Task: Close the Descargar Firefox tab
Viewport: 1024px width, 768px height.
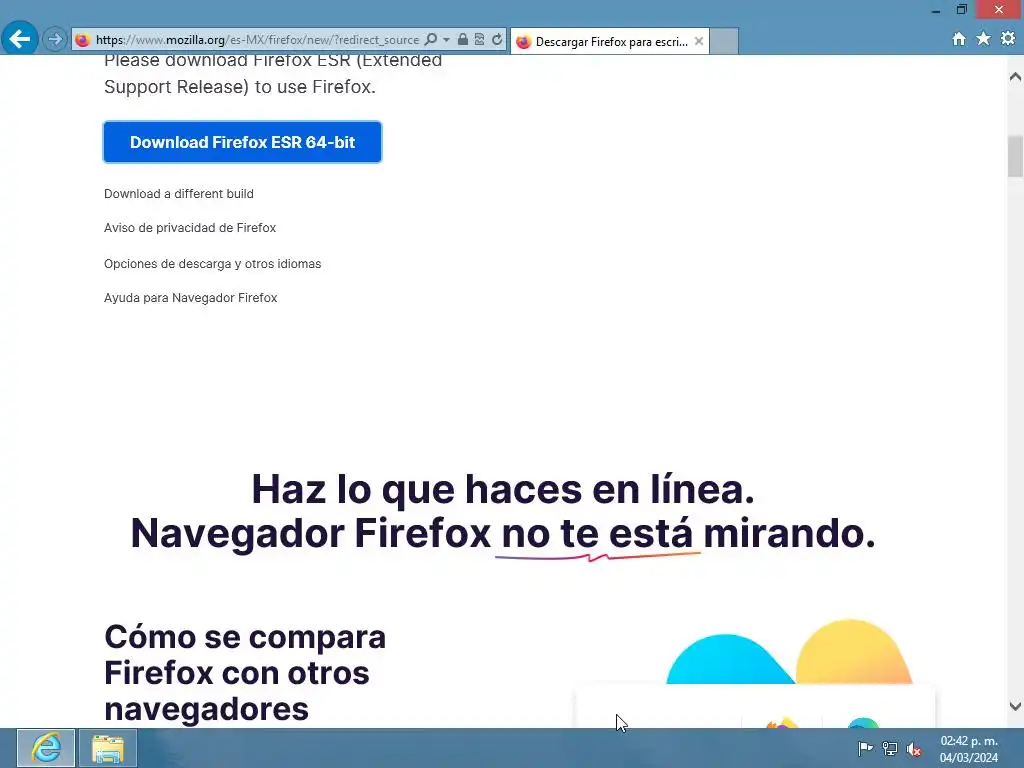Action: pos(699,41)
